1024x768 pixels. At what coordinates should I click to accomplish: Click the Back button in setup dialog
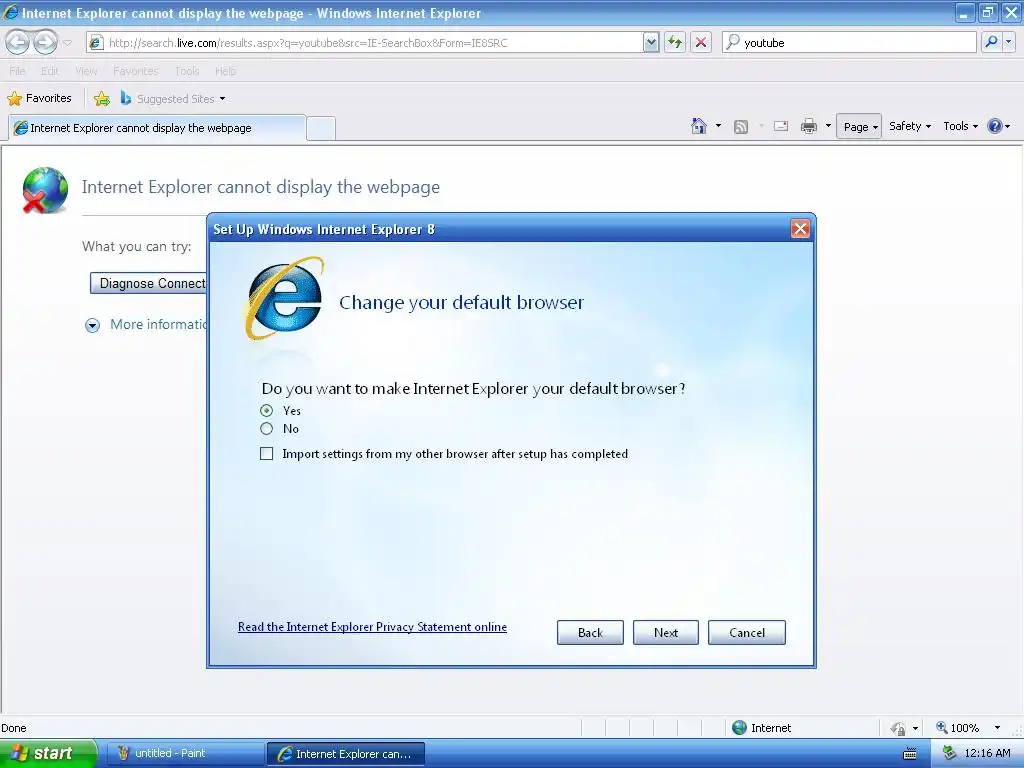pos(590,632)
